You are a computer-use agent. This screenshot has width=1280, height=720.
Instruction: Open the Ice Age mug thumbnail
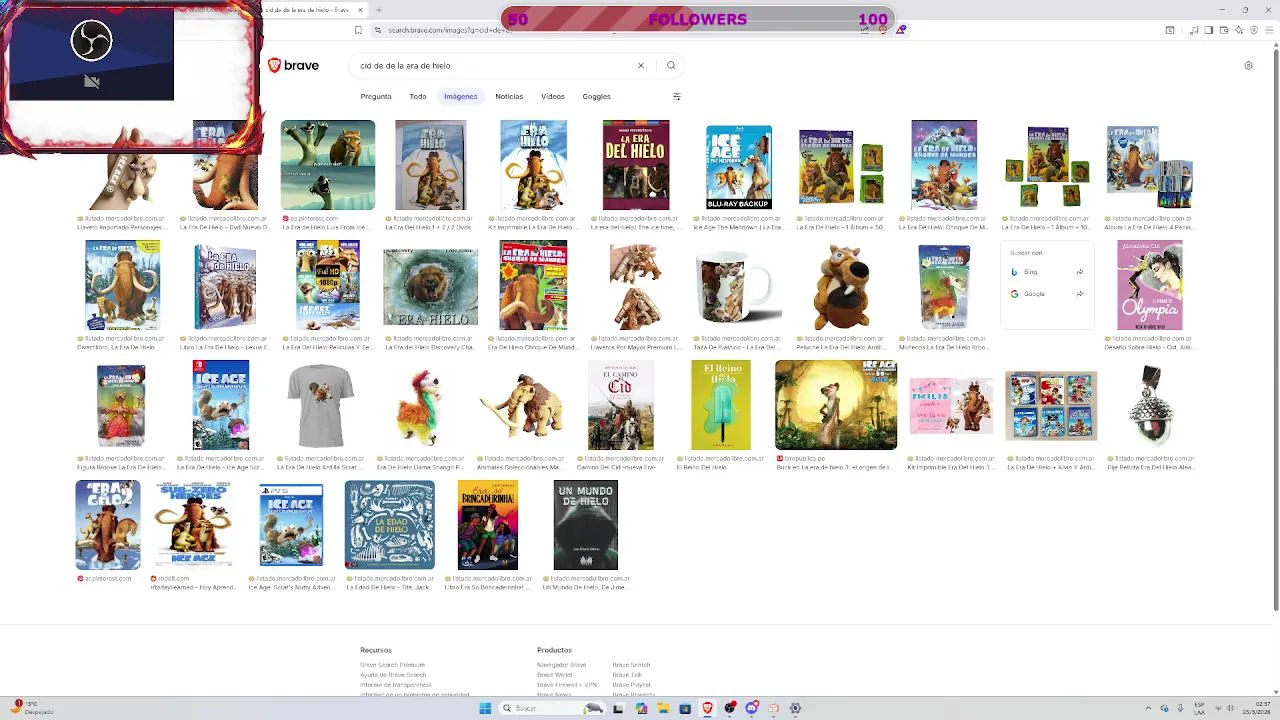737,288
